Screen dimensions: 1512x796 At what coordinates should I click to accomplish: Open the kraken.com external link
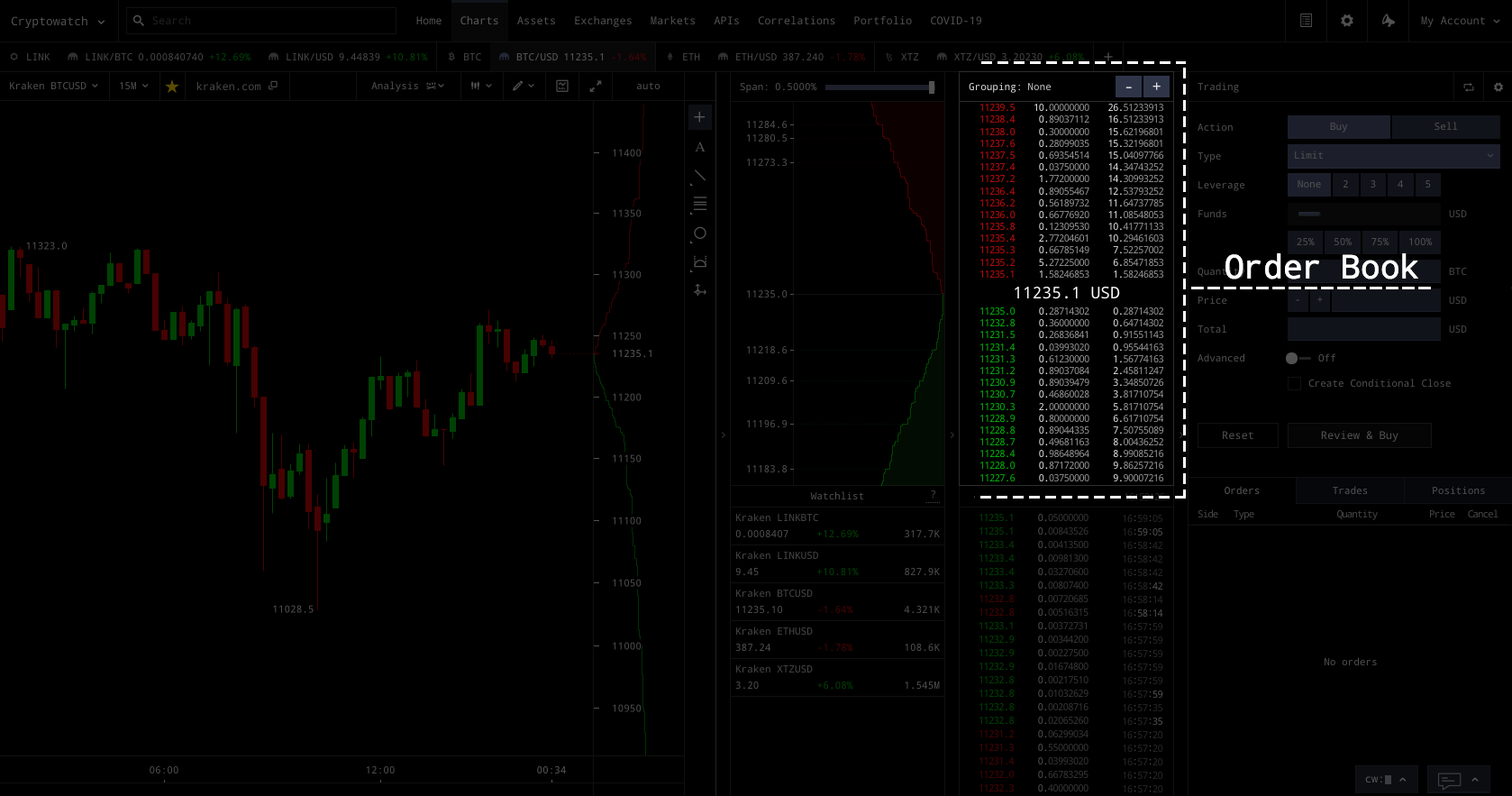pos(236,87)
